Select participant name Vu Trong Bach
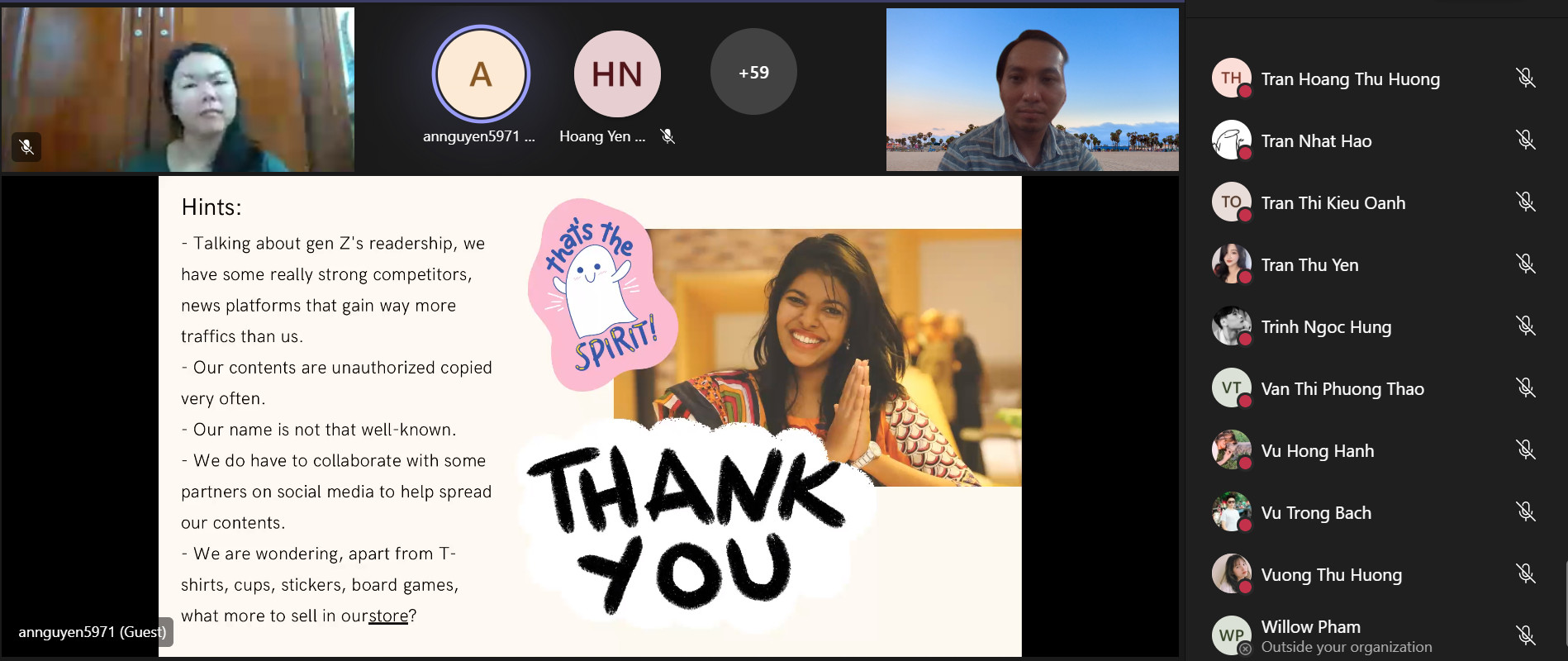This screenshot has width=1568, height=661. 1316,513
